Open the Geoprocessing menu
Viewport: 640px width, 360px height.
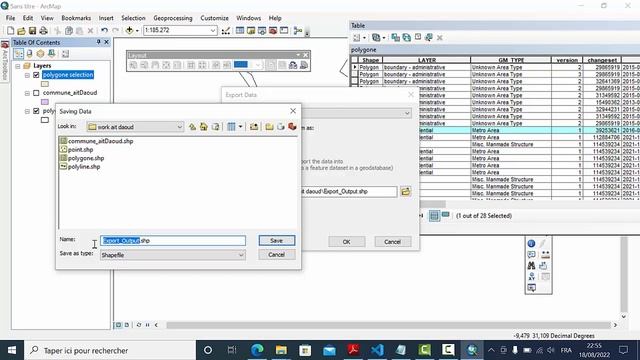click(x=173, y=18)
